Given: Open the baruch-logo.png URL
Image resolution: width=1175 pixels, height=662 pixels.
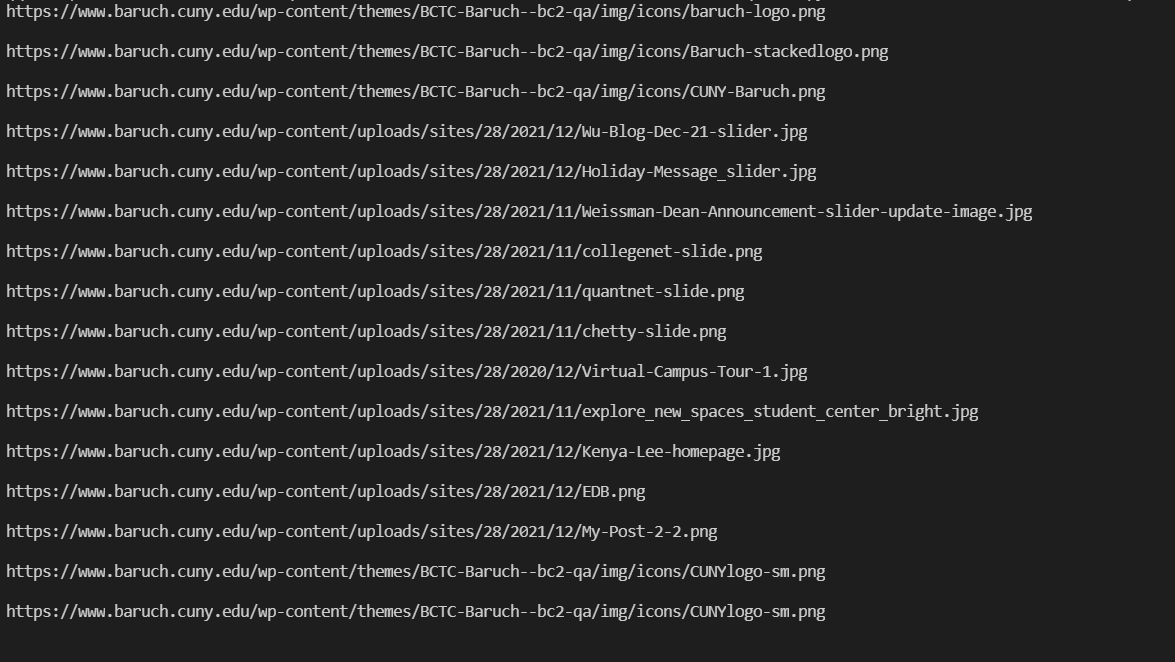Looking at the screenshot, I should [x=415, y=12].
